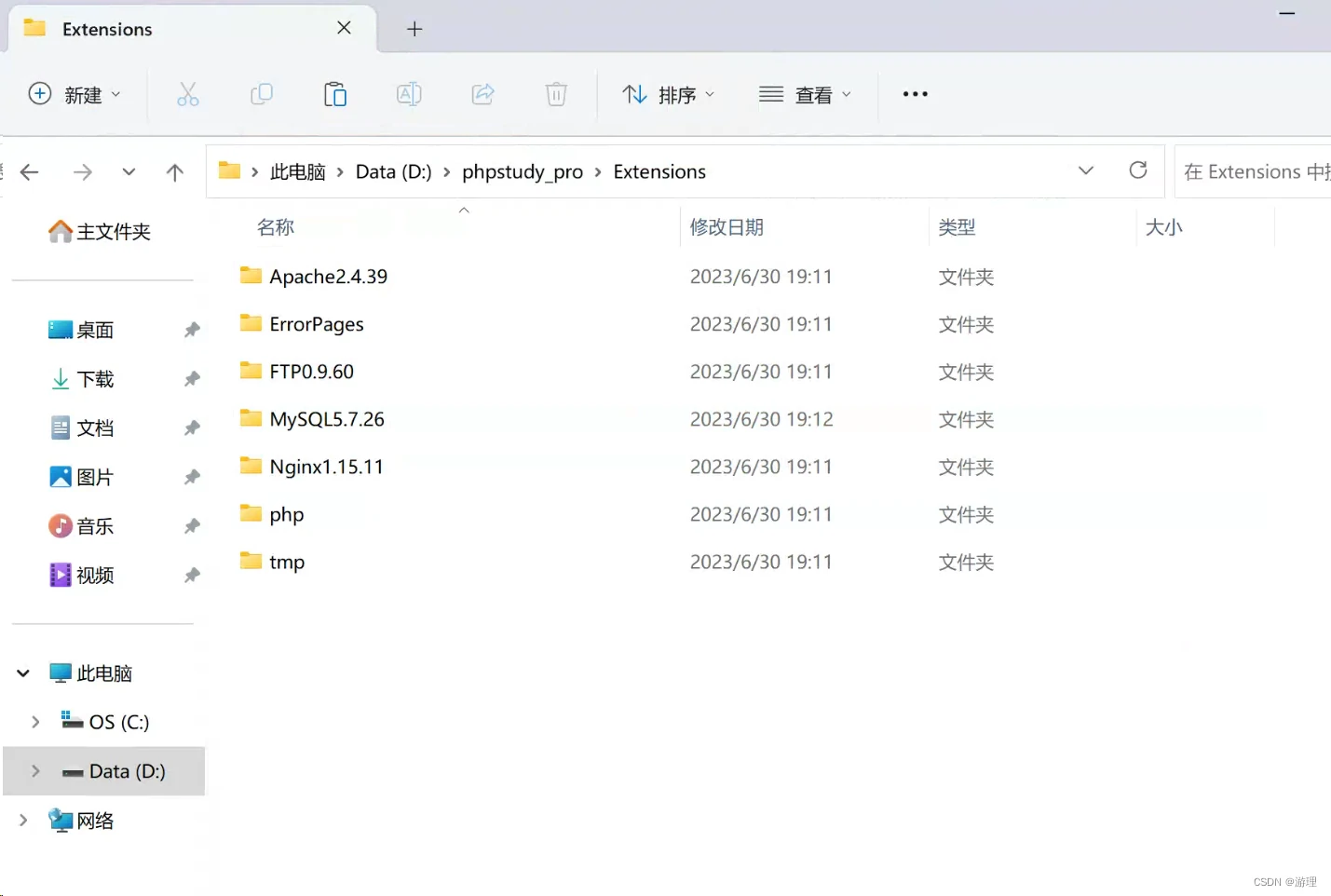1331x896 pixels.
Task: Sort by 名称 column header
Action: click(276, 227)
